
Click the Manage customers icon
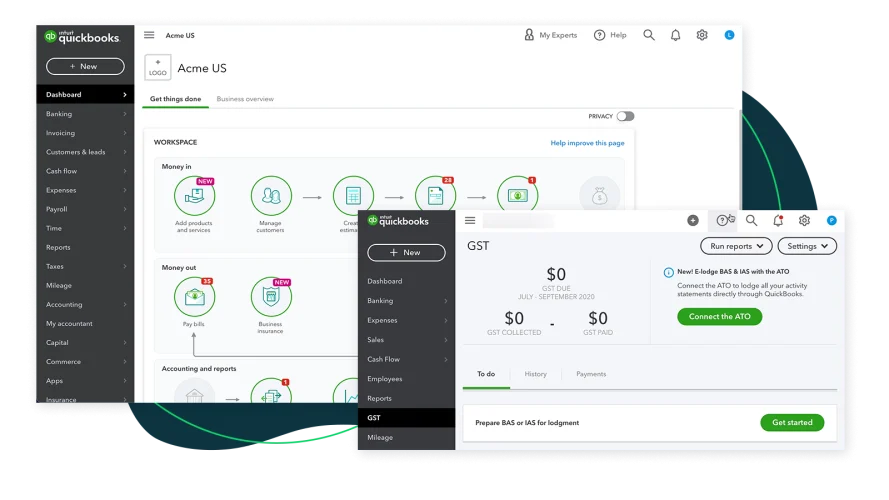tap(271, 196)
